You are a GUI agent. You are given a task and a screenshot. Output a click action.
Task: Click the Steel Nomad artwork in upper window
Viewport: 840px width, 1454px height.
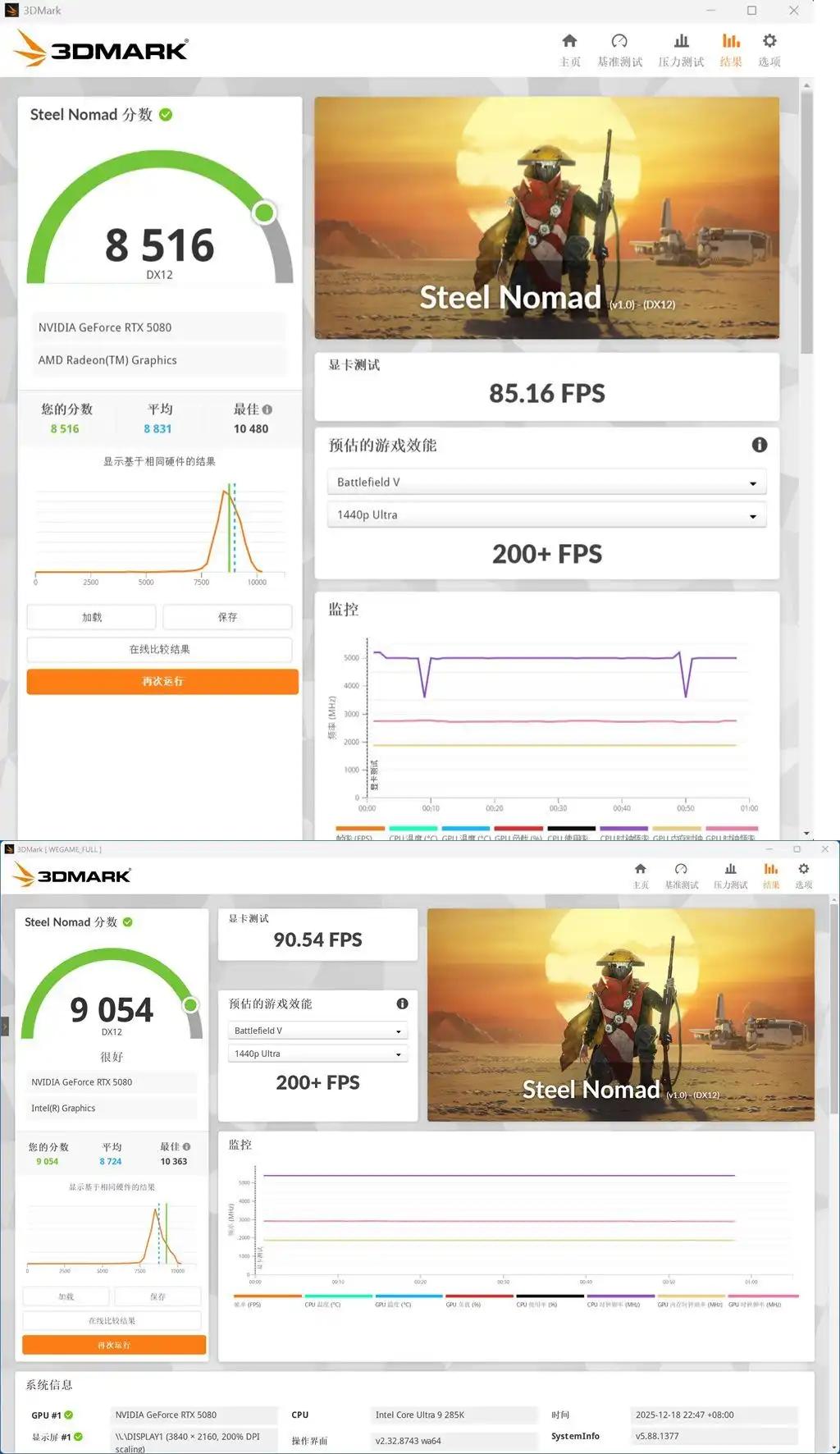coord(547,217)
